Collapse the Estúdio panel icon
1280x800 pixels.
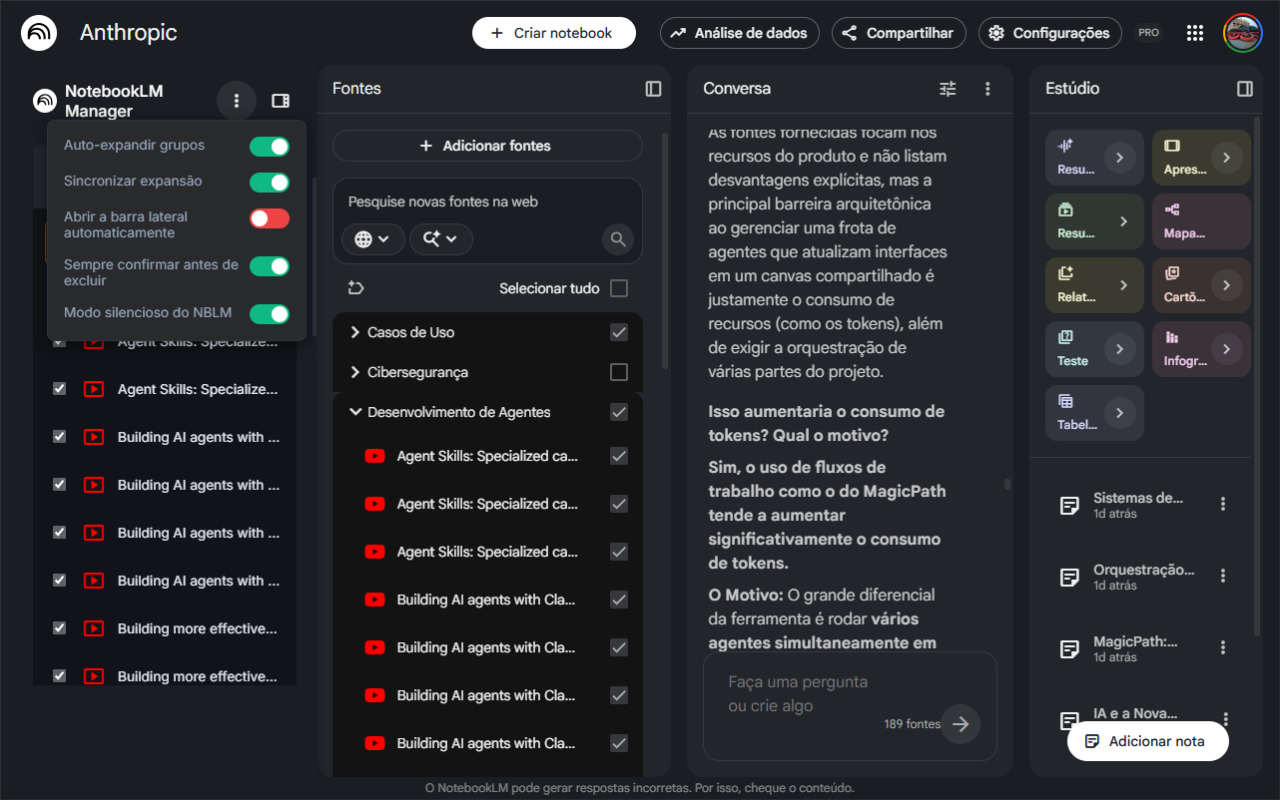pos(1245,89)
